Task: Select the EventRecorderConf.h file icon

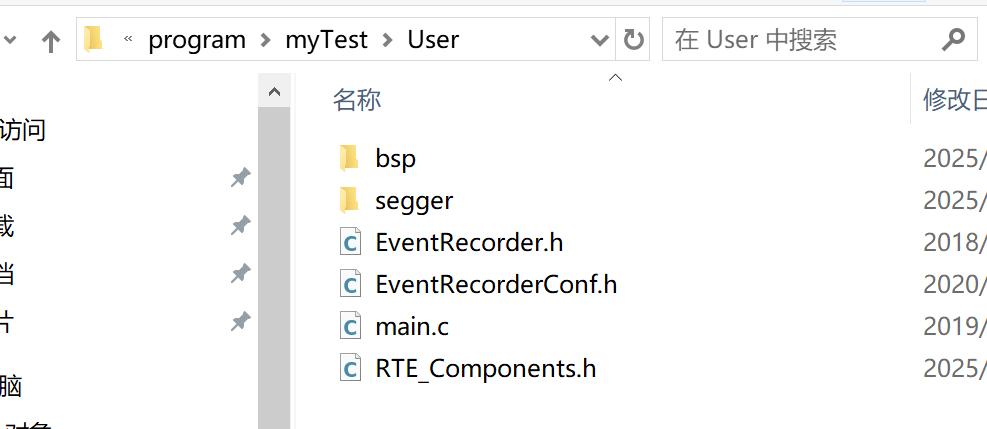Action: pos(351,284)
